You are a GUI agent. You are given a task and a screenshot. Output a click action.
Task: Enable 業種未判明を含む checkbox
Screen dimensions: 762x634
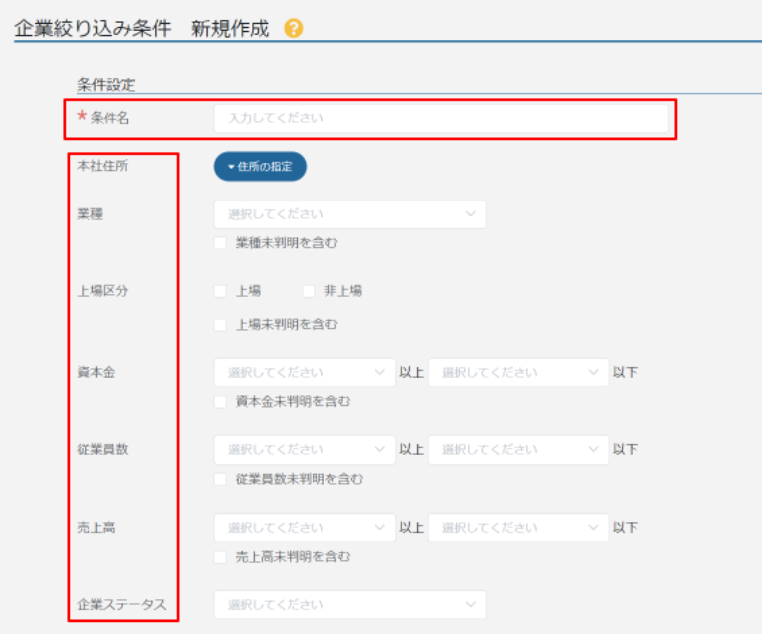pyautogui.click(x=220, y=242)
